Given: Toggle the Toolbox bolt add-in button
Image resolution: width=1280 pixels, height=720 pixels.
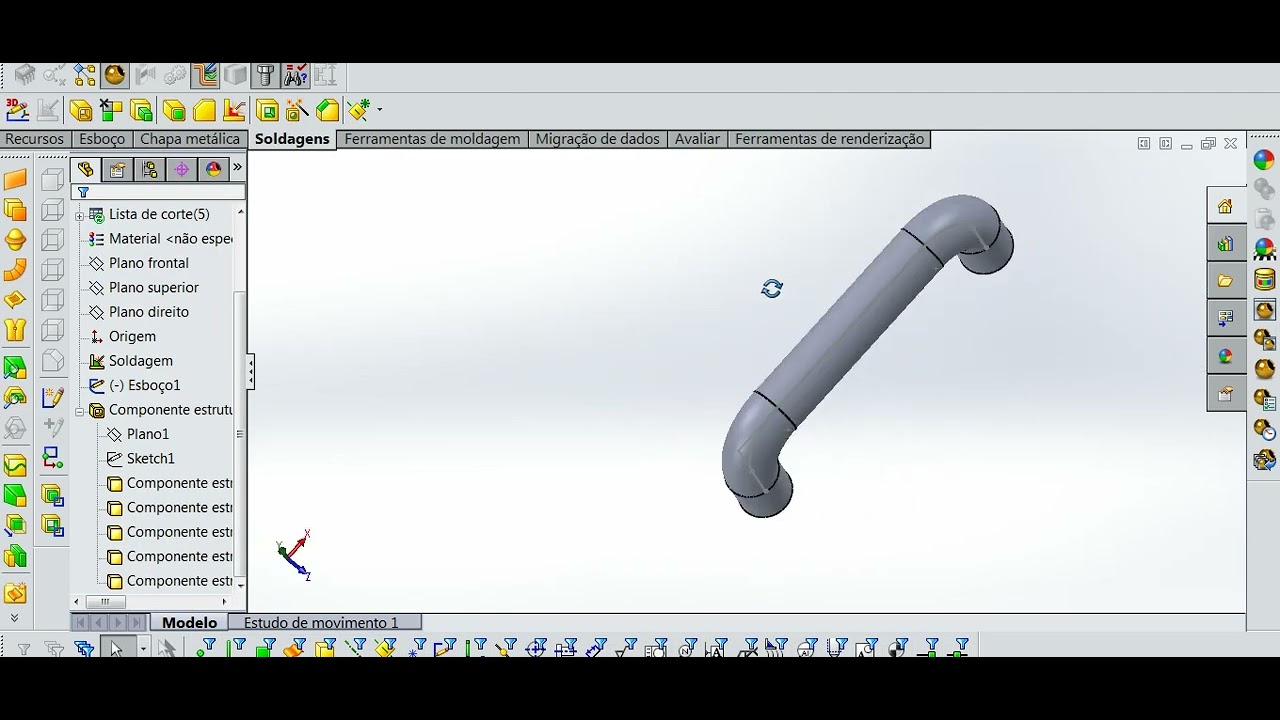Looking at the screenshot, I should [x=265, y=75].
